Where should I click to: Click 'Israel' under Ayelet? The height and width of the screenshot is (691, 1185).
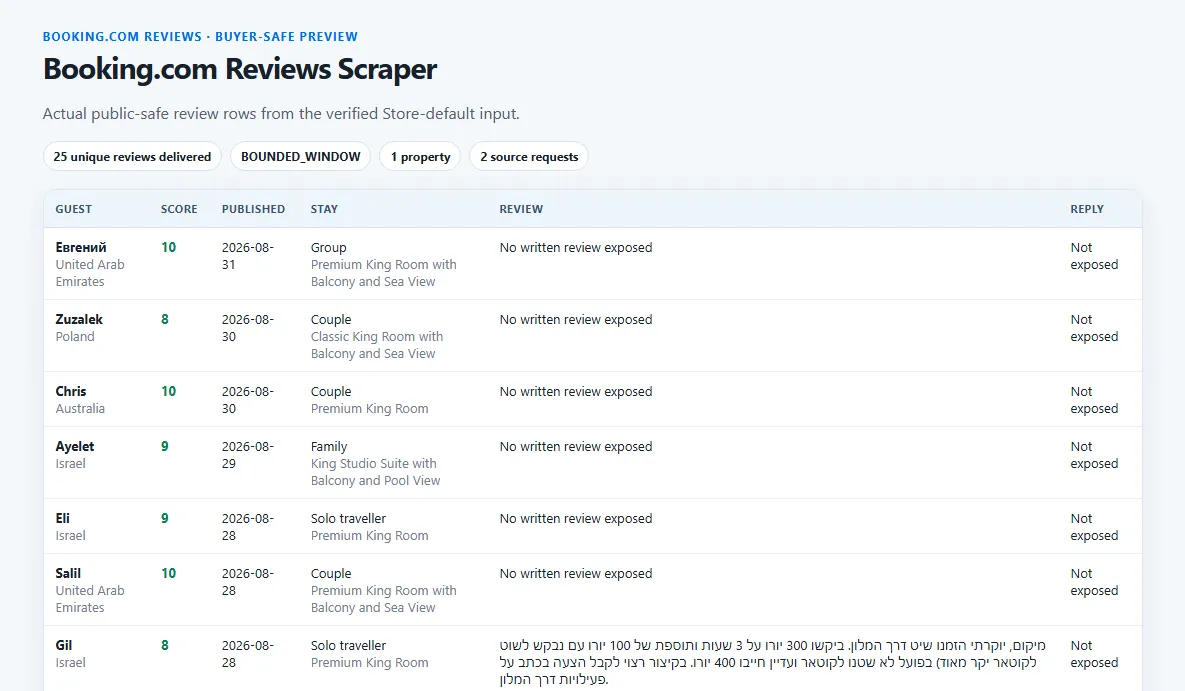point(70,463)
